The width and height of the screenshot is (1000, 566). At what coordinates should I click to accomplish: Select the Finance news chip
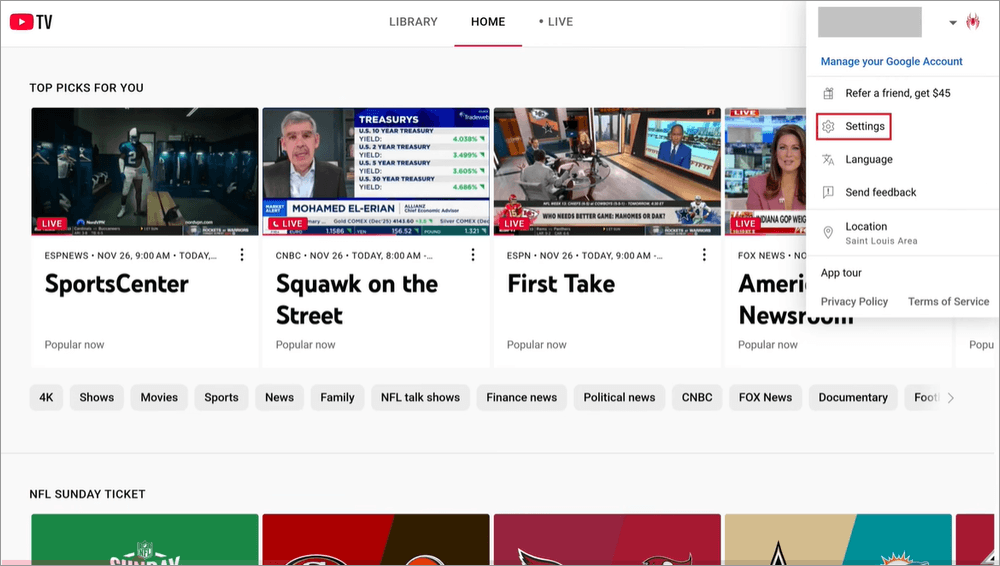coord(522,398)
